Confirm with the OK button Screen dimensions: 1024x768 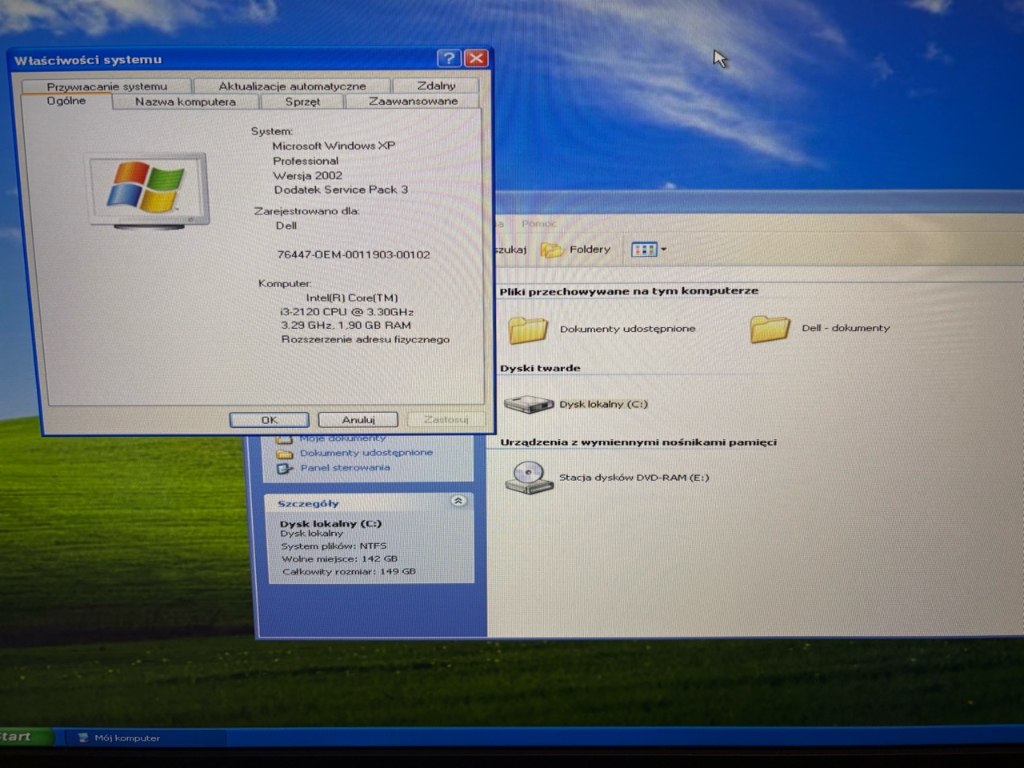pyautogui.click(x=269, y=420)
